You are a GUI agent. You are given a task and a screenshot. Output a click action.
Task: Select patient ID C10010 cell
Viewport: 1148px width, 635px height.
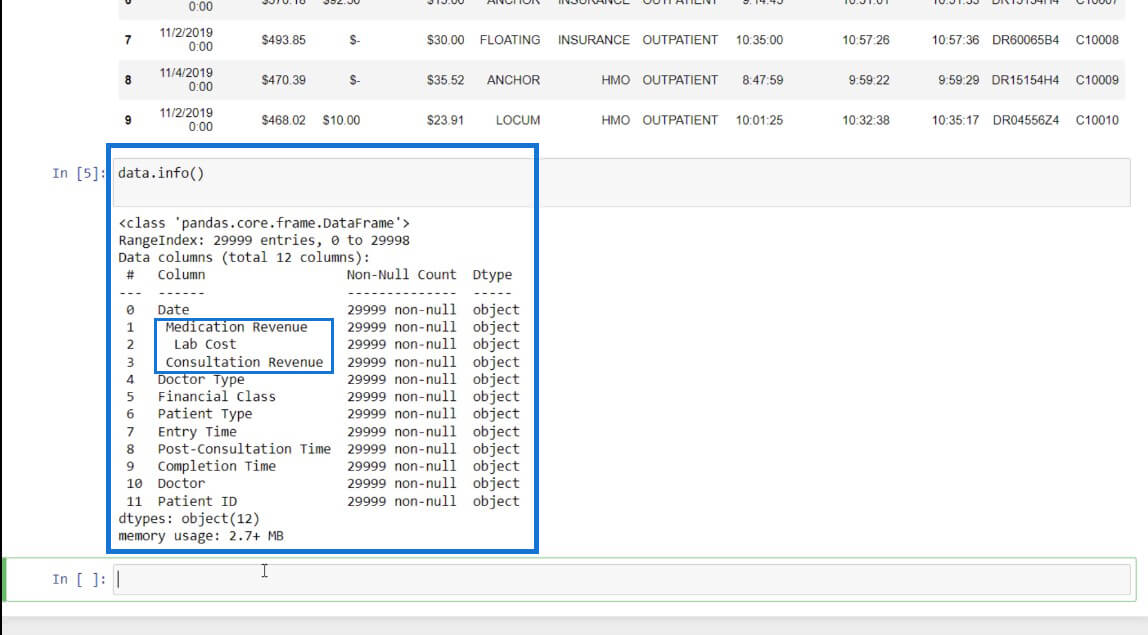click(x=1097, y=120)
